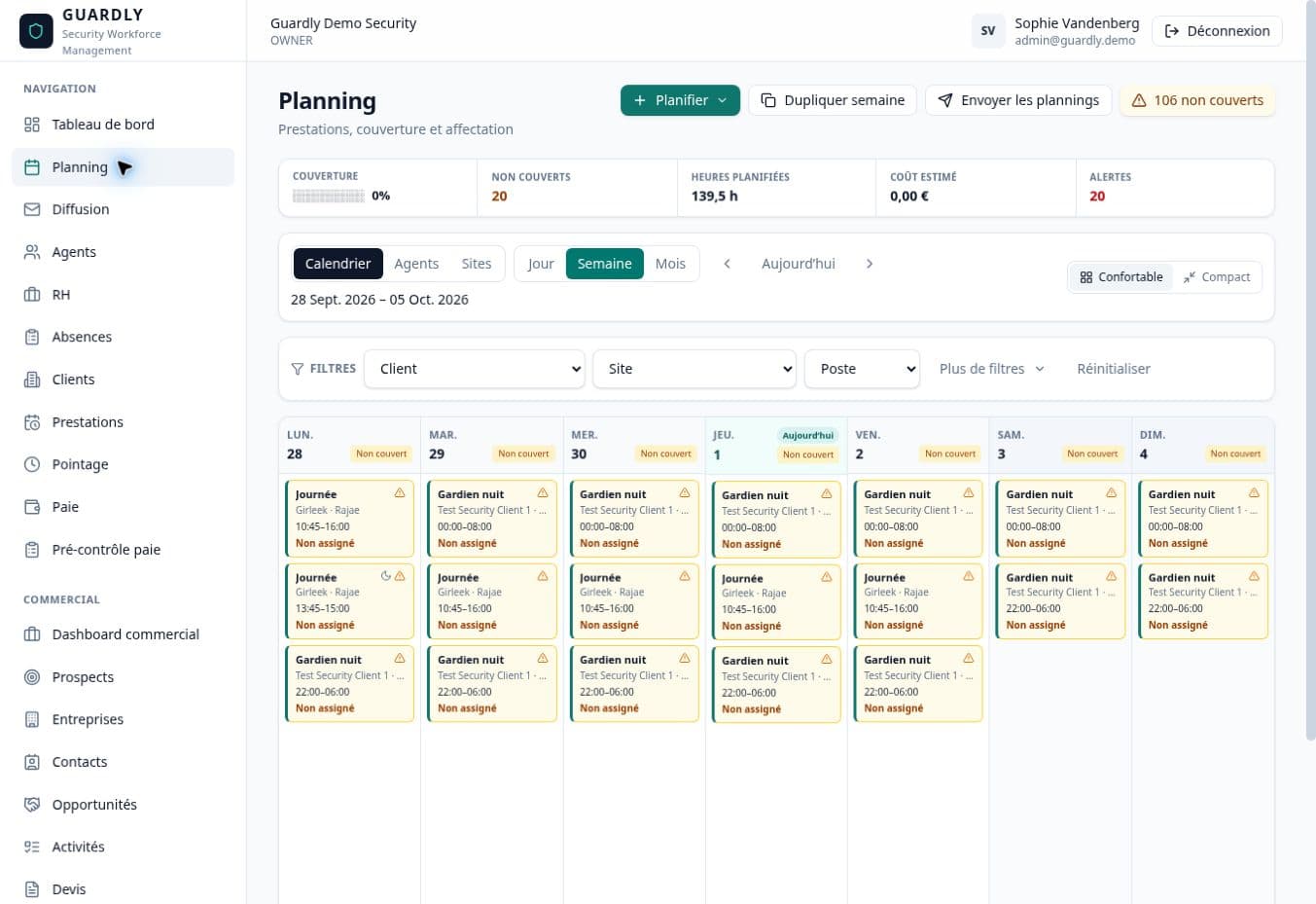The width and height of the screenshot is (1316, 904).
Task: Click the Absences clipboard icon
Action: 32,337
